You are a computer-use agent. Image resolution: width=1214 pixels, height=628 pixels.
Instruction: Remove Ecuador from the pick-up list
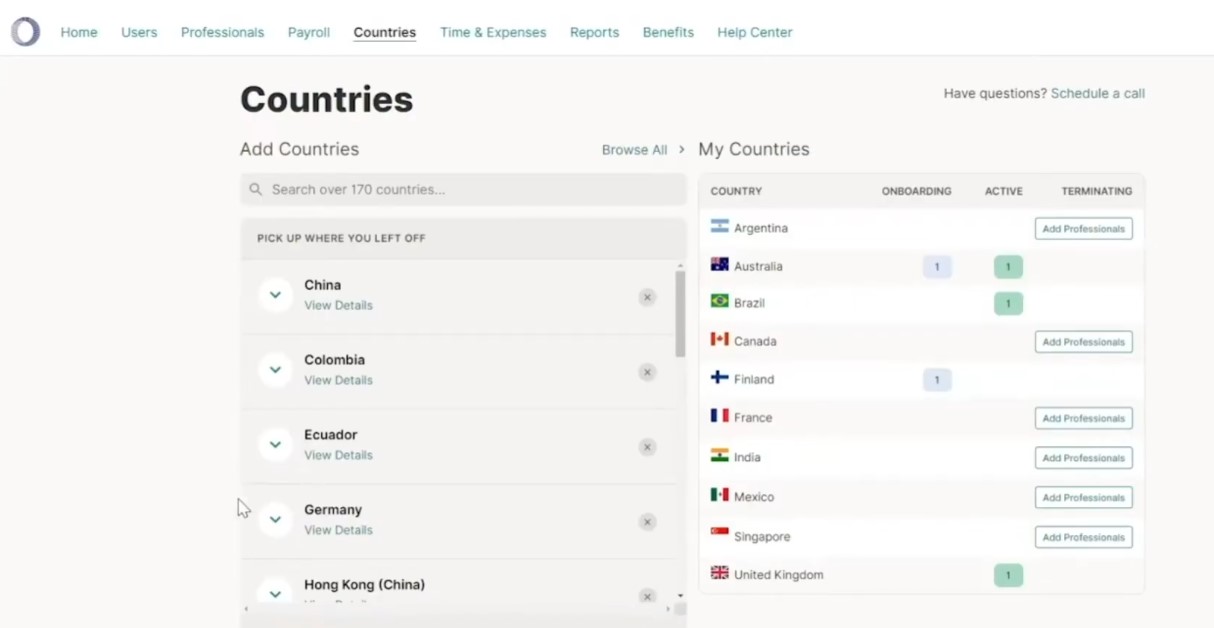647,447
